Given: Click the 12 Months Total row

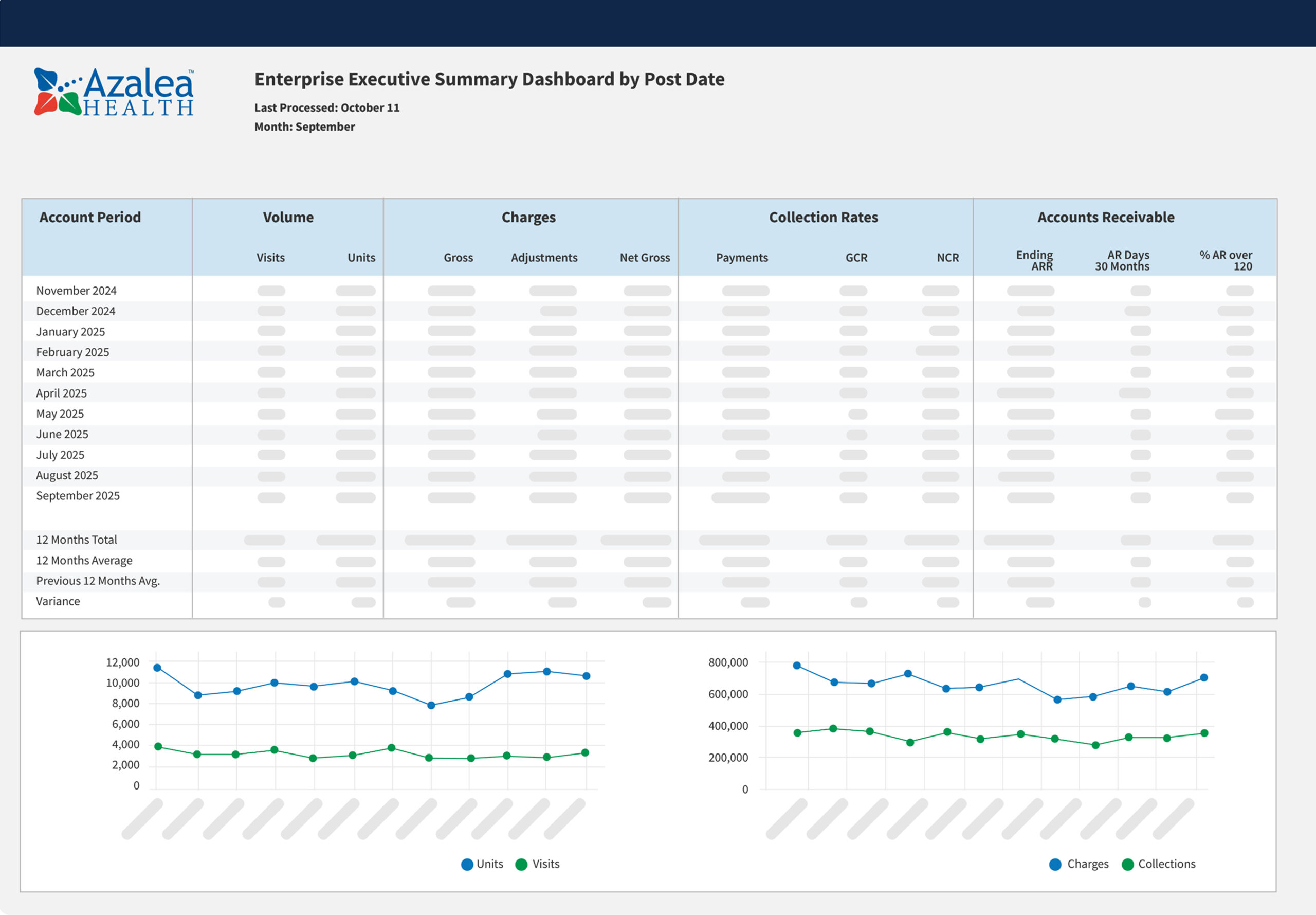Looking at the screenshot, I should (76, 540).
